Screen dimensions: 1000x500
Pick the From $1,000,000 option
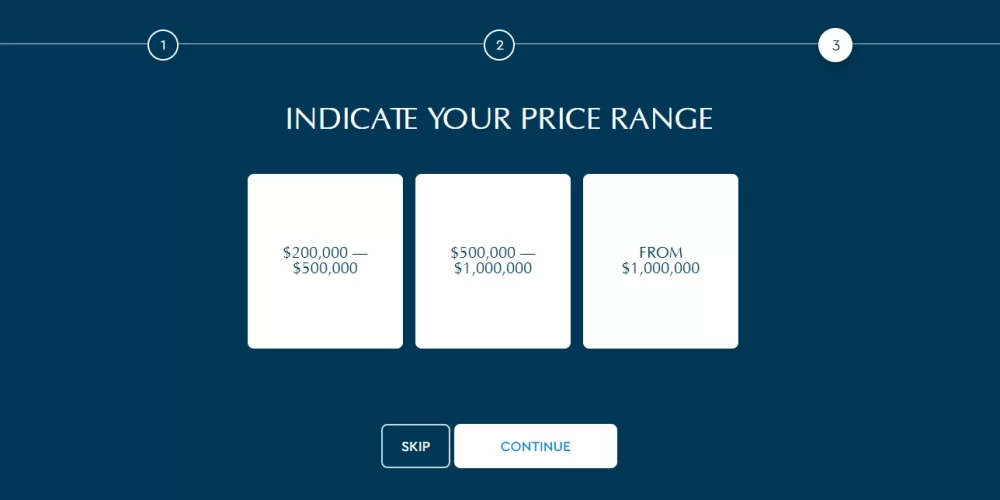(660, 261)
